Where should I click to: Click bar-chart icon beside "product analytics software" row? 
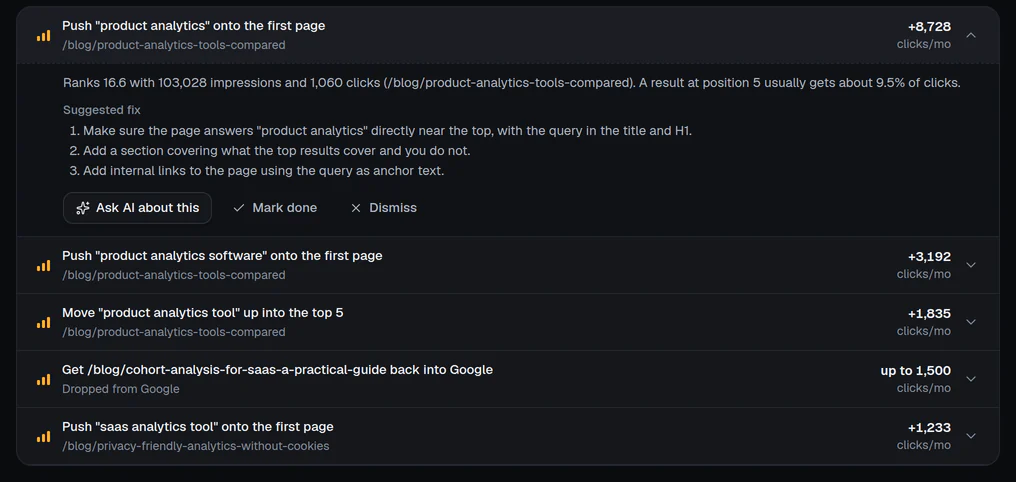[43, 265]
